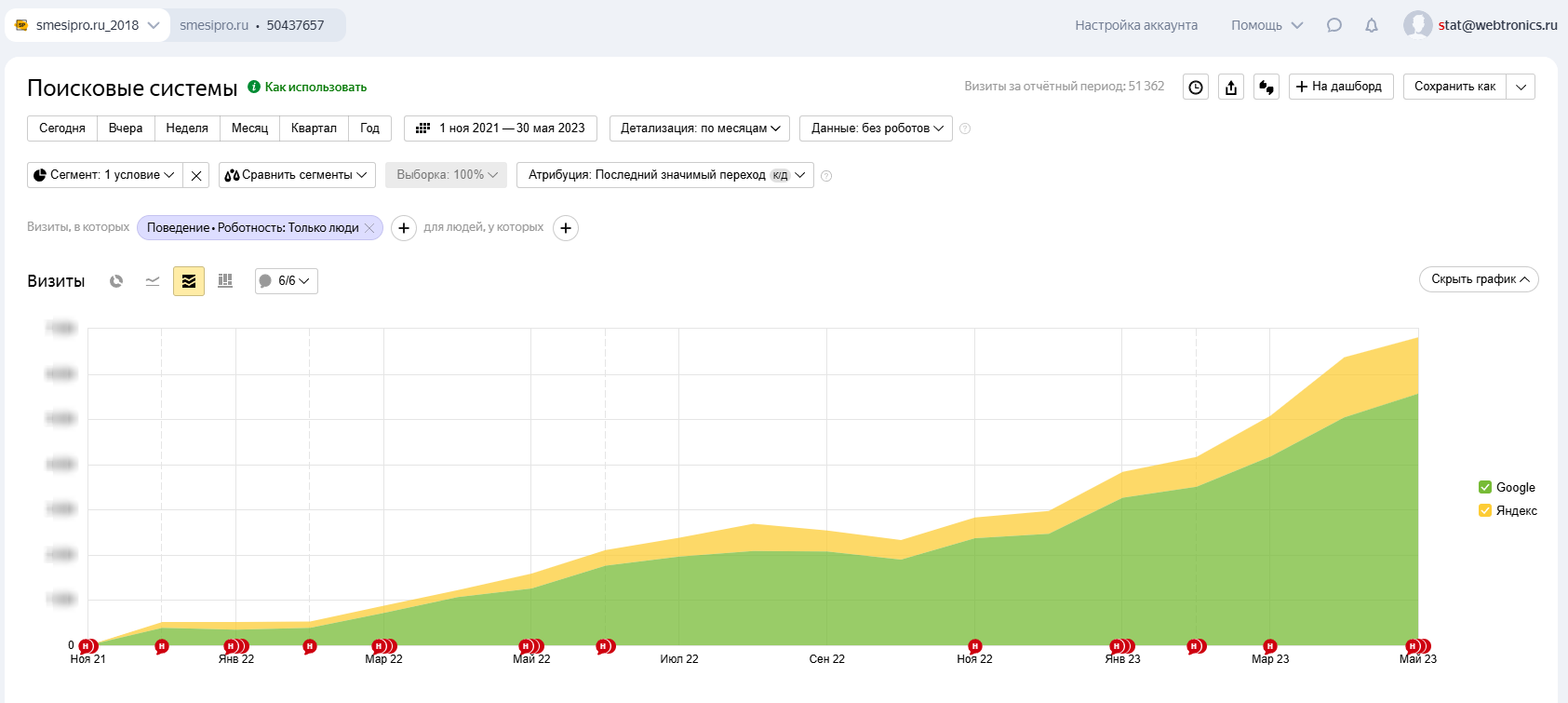Viewport: 1568px width, 703px height.
Task: Click Скрыть график to hide chart
Action: point(1479,279)
